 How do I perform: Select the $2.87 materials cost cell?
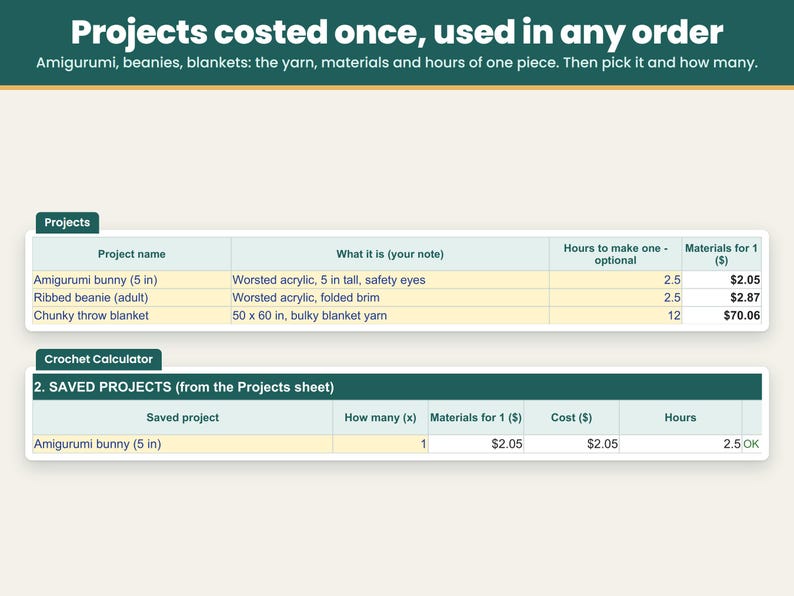click(x=721, y=297)
